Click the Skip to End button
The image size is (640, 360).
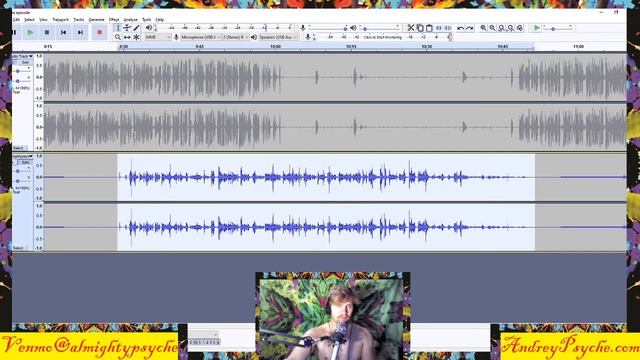(x=80, y=32)
